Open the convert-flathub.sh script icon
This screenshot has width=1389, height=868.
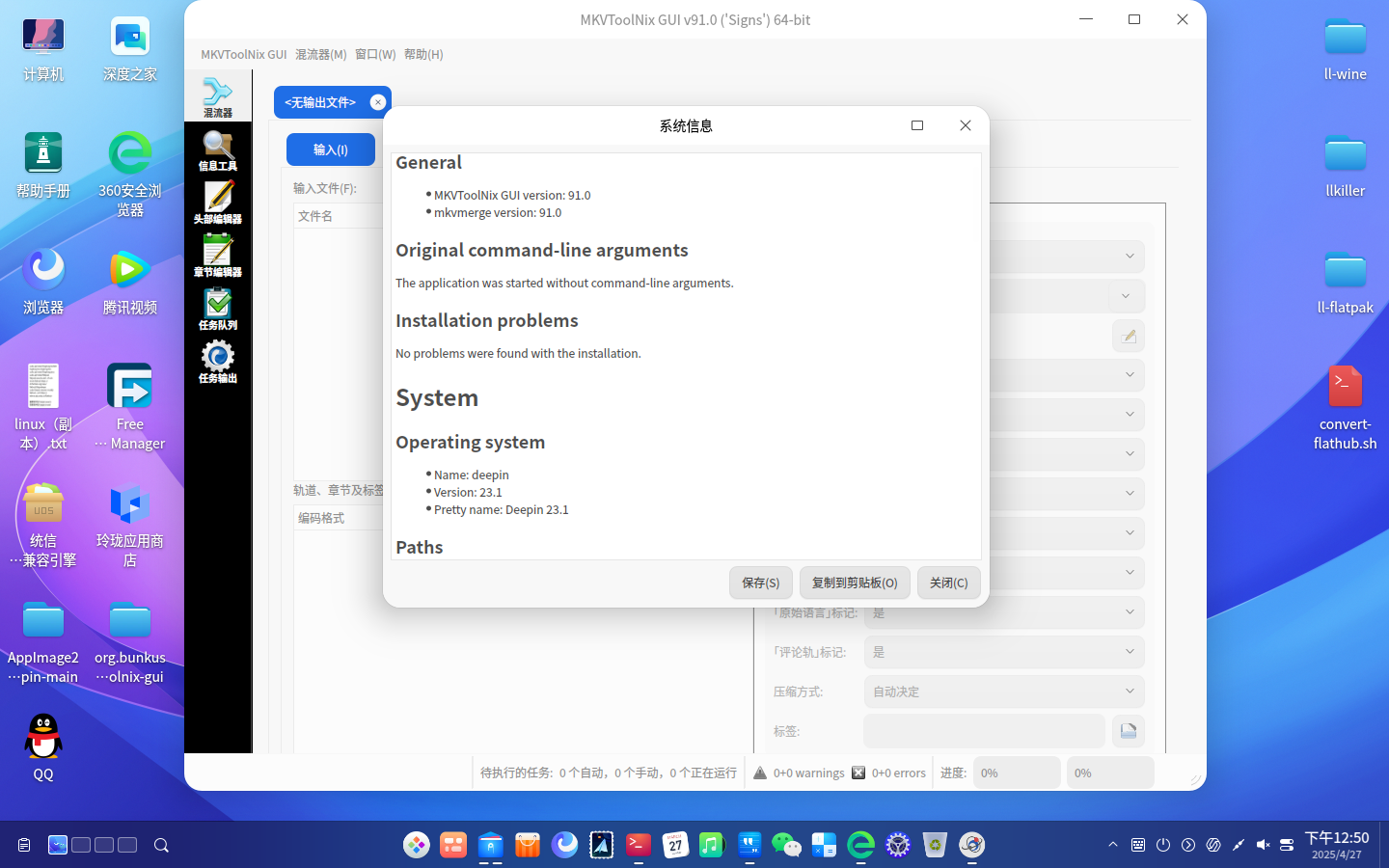click(1345, 407)
